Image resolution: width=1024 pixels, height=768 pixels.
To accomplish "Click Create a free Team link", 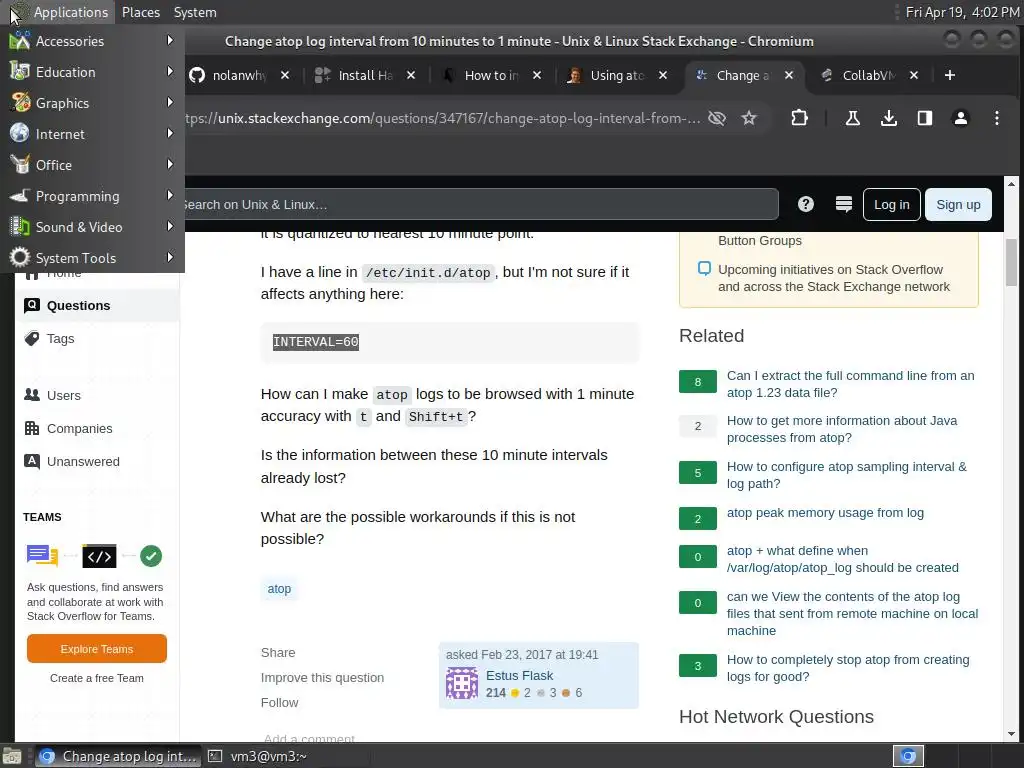I will [97, 678].
